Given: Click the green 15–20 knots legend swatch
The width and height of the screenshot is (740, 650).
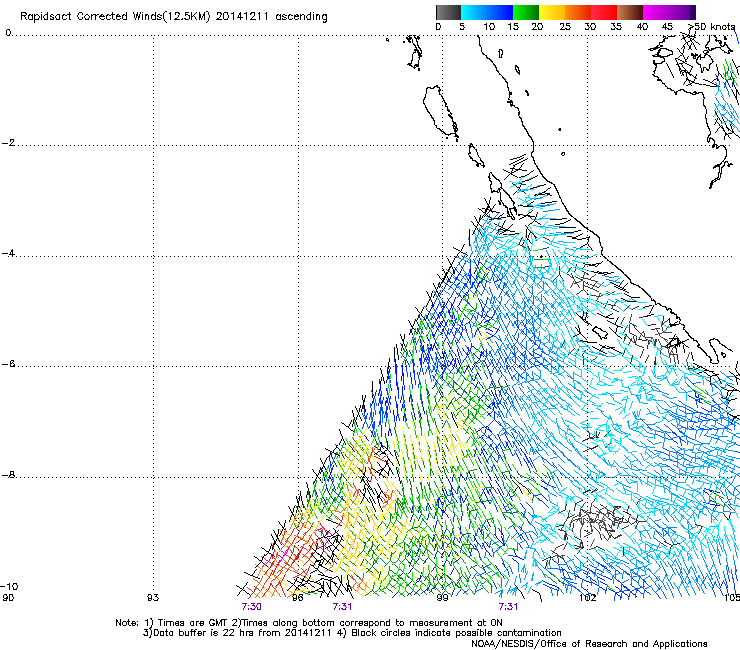Looking at the screenshot, I should pyautogui.click(x=526, y=12).
